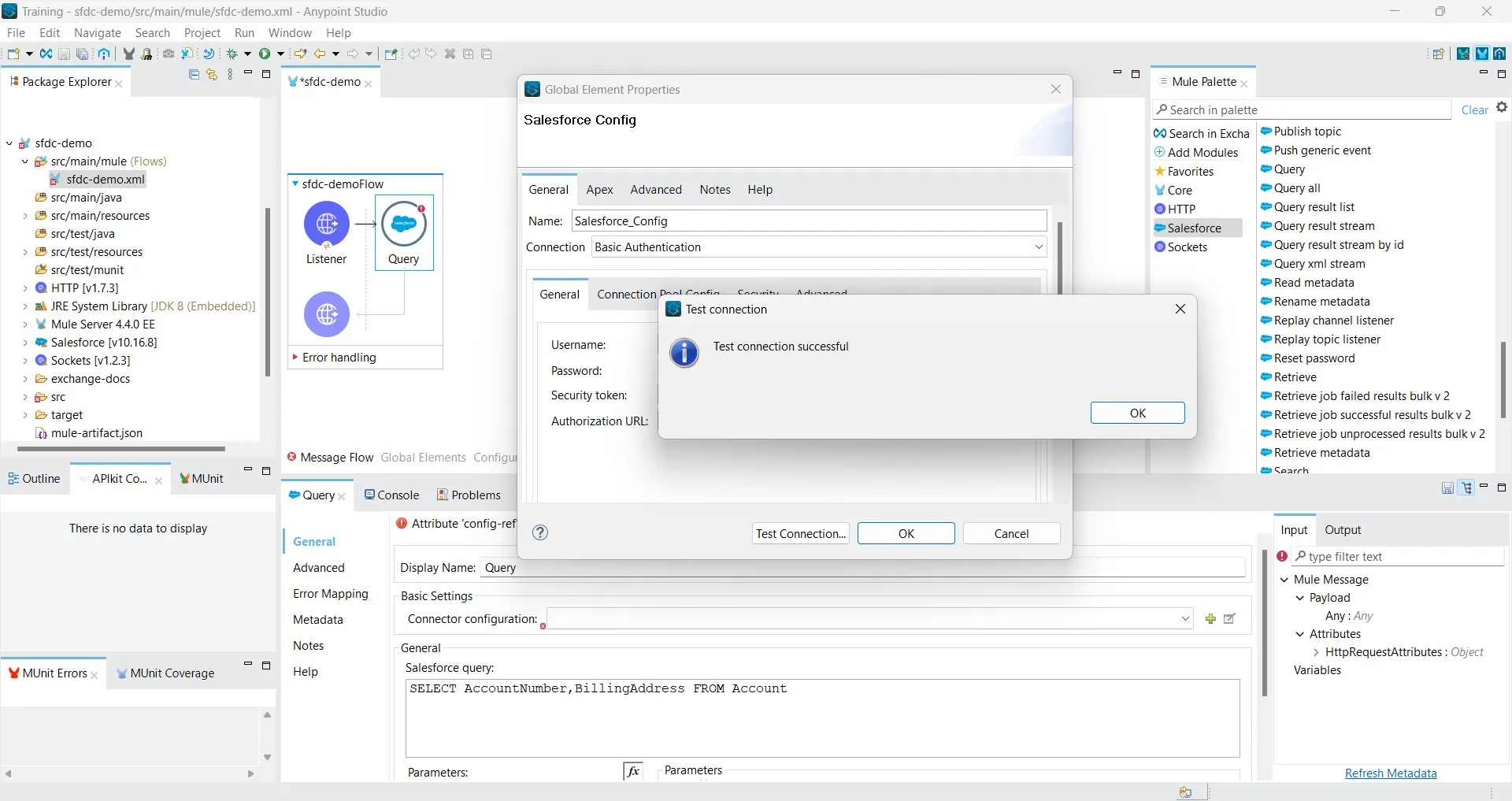Image resolution: width=1512 pixels, height=801 pixels.
Task: Expand the HttpRequestAttributes node
Action: coord(1316,652)
